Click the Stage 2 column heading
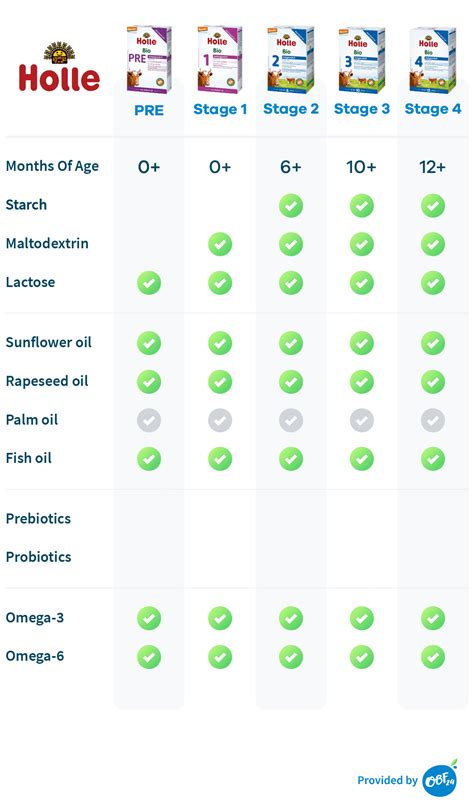The image size is (474, 811). (x=291, y=109)
